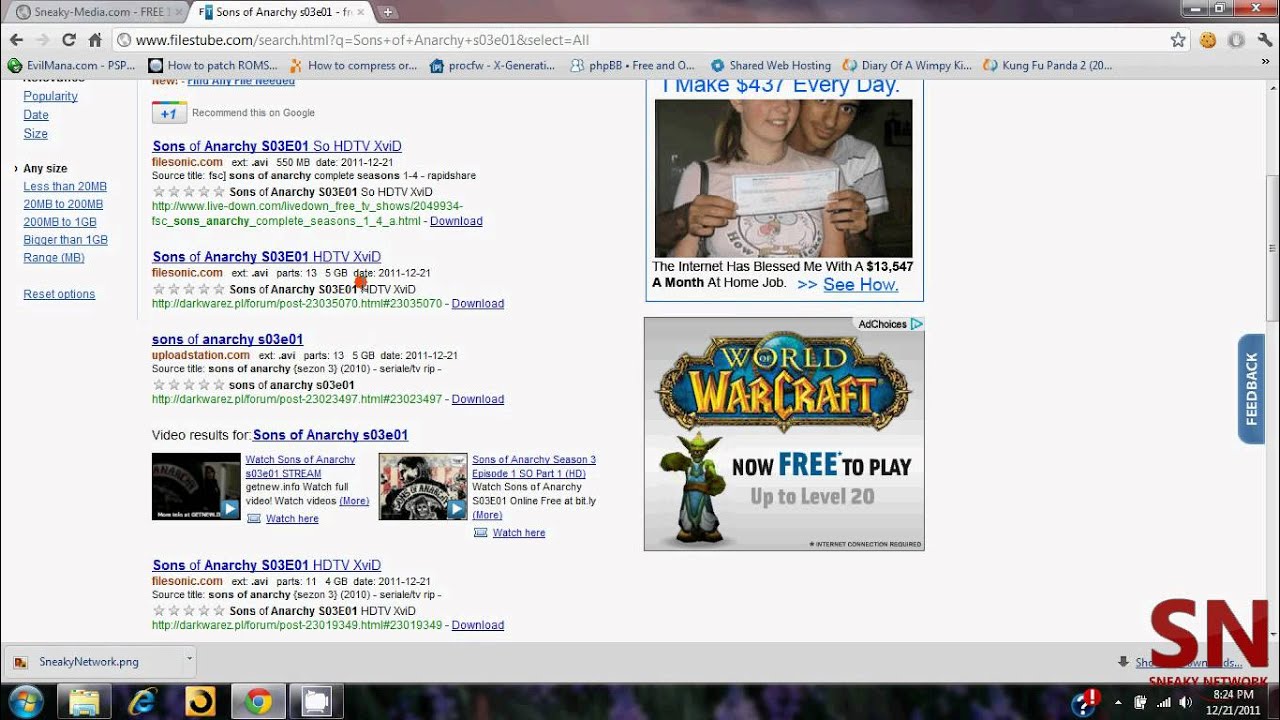1280x720 pixels.
Task: Choose the Range (MB) filter
Action: 54,257
